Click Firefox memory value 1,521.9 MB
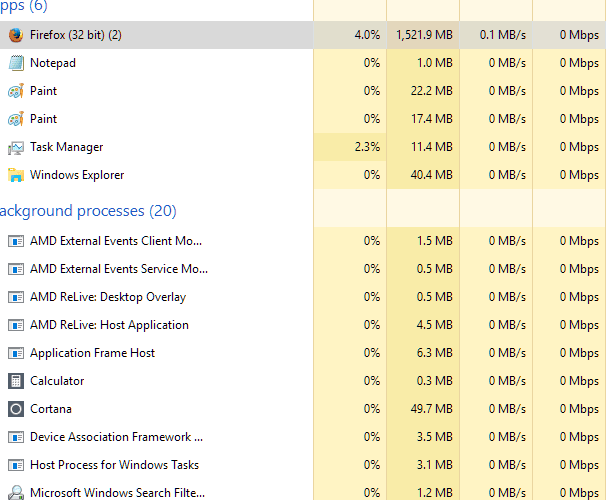608x500 pixels. pos(424,35)
